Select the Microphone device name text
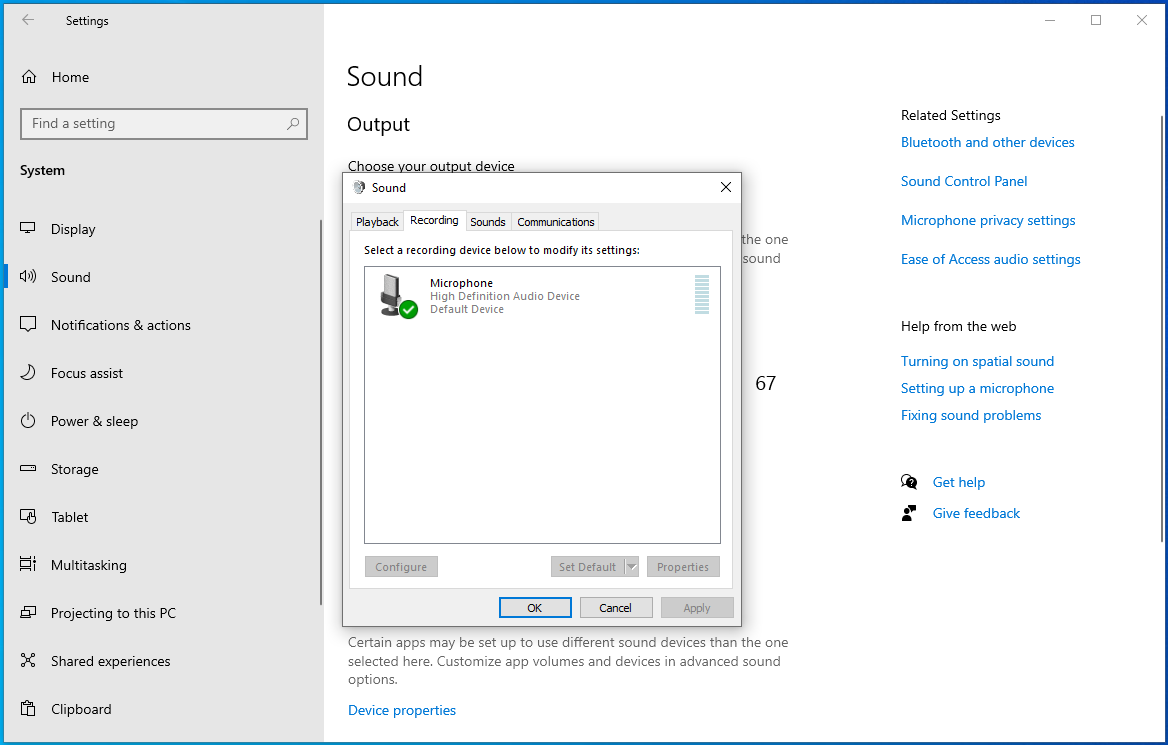 click(x=461, y=283)
